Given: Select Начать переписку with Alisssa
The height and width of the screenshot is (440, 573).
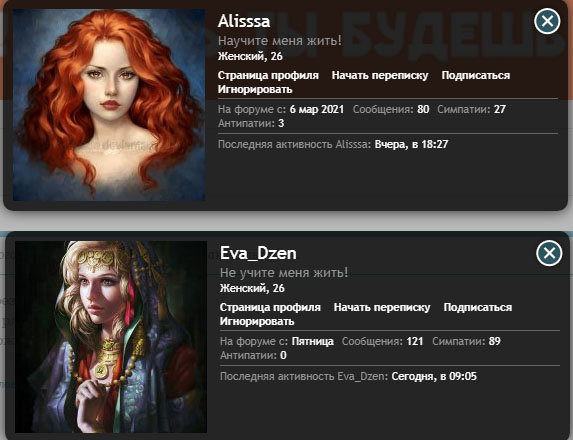Looking at the screenshot, I should (380, 75).
